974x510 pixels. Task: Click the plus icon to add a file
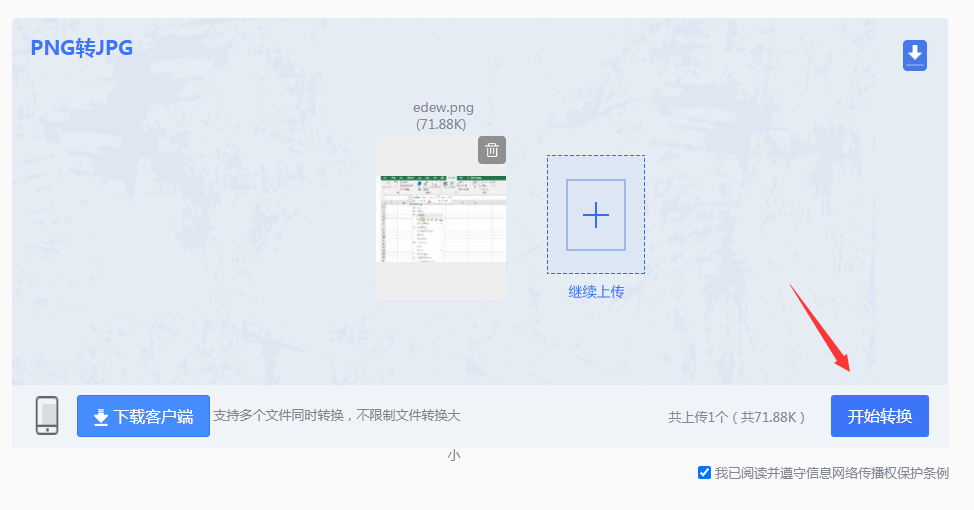click(x=595, y=215)
